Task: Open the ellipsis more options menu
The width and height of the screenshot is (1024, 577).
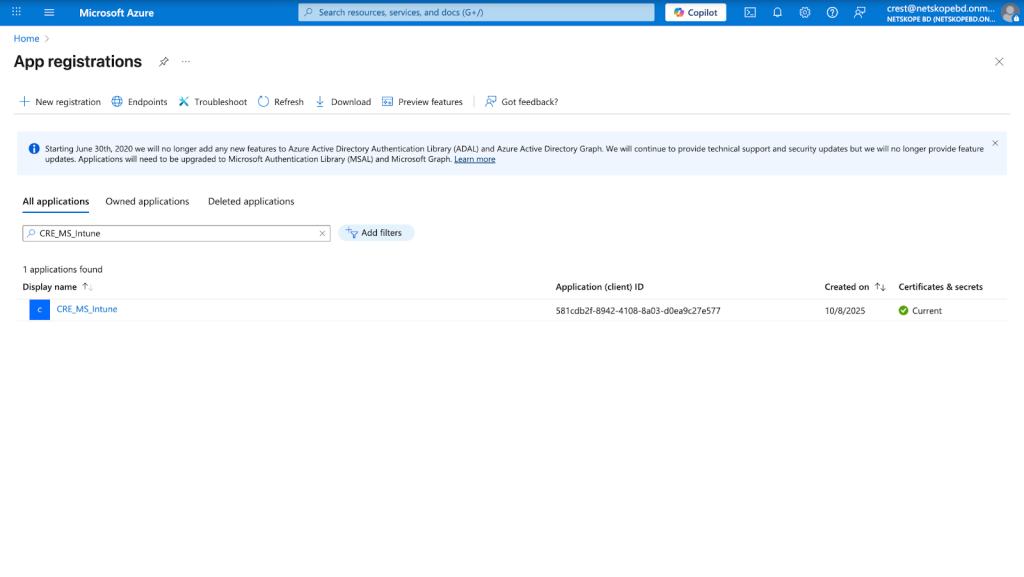Action: (185, 61)
